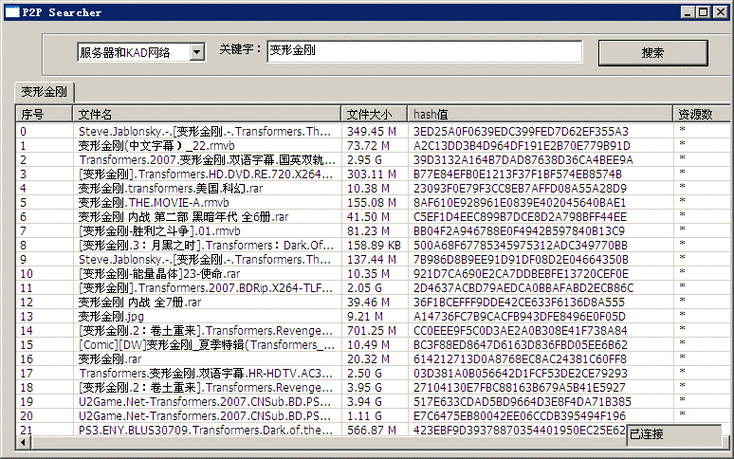Select file Transformers.2007.BDRip.X264-TLF row
Viewport: 734px width, 459px height.
tap(206, 288)
